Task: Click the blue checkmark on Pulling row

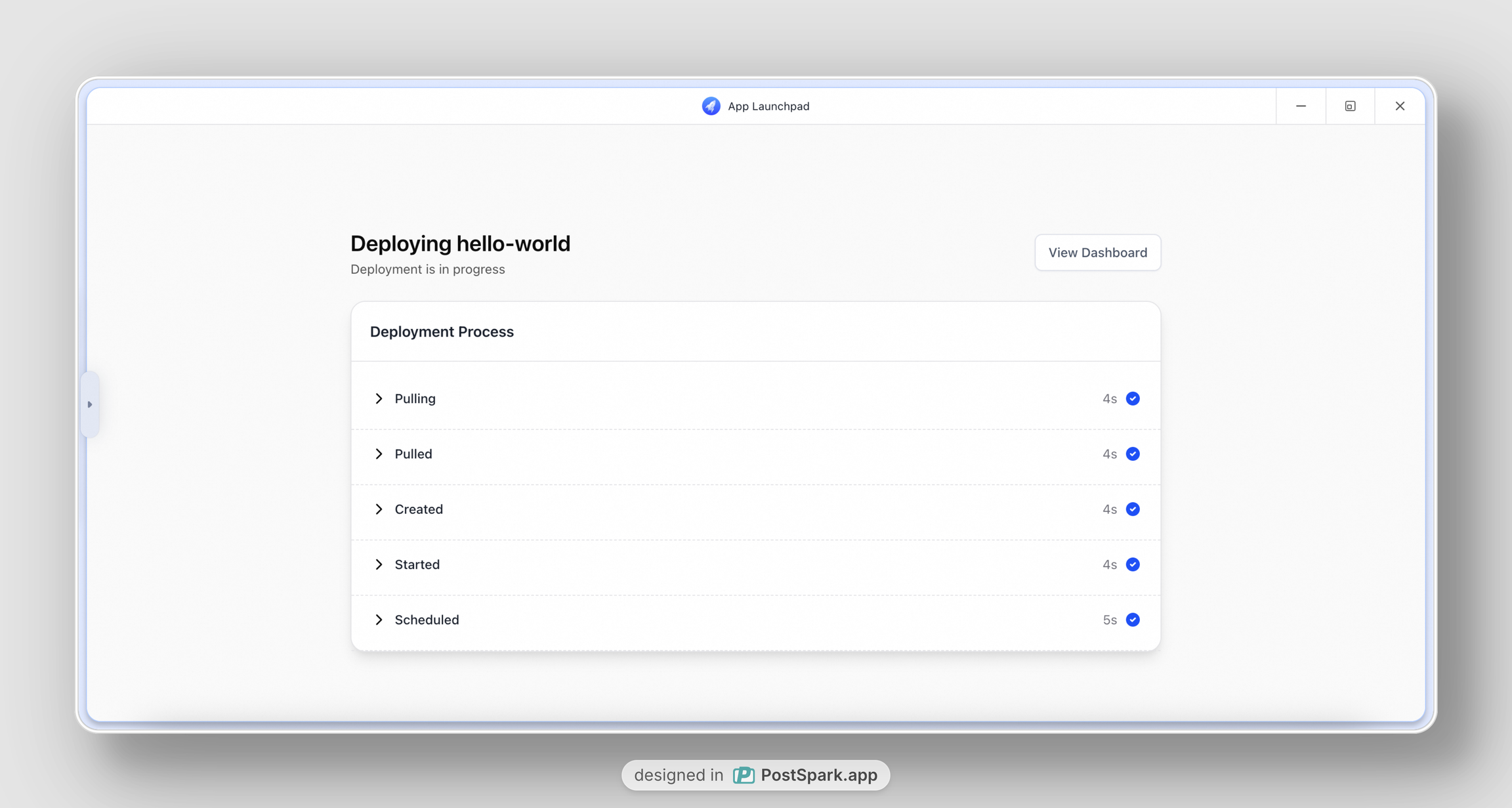Action: coord(1133,398)
